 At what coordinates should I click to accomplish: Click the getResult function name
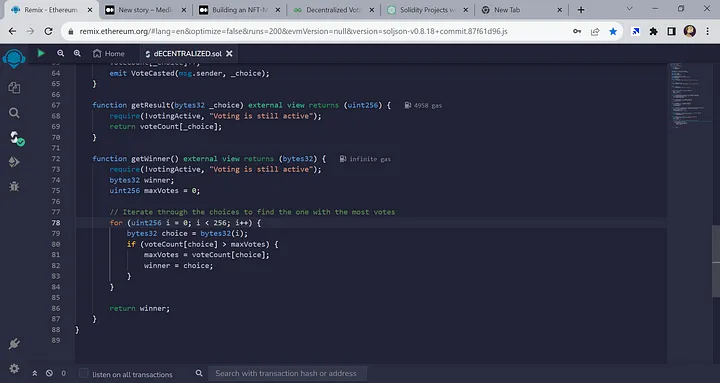click(151, 105)
